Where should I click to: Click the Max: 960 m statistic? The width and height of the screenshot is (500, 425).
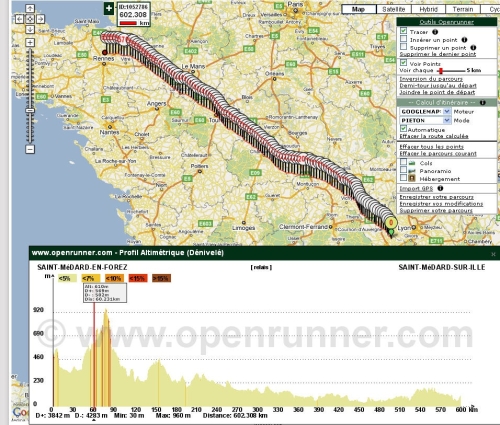(173, 416)
